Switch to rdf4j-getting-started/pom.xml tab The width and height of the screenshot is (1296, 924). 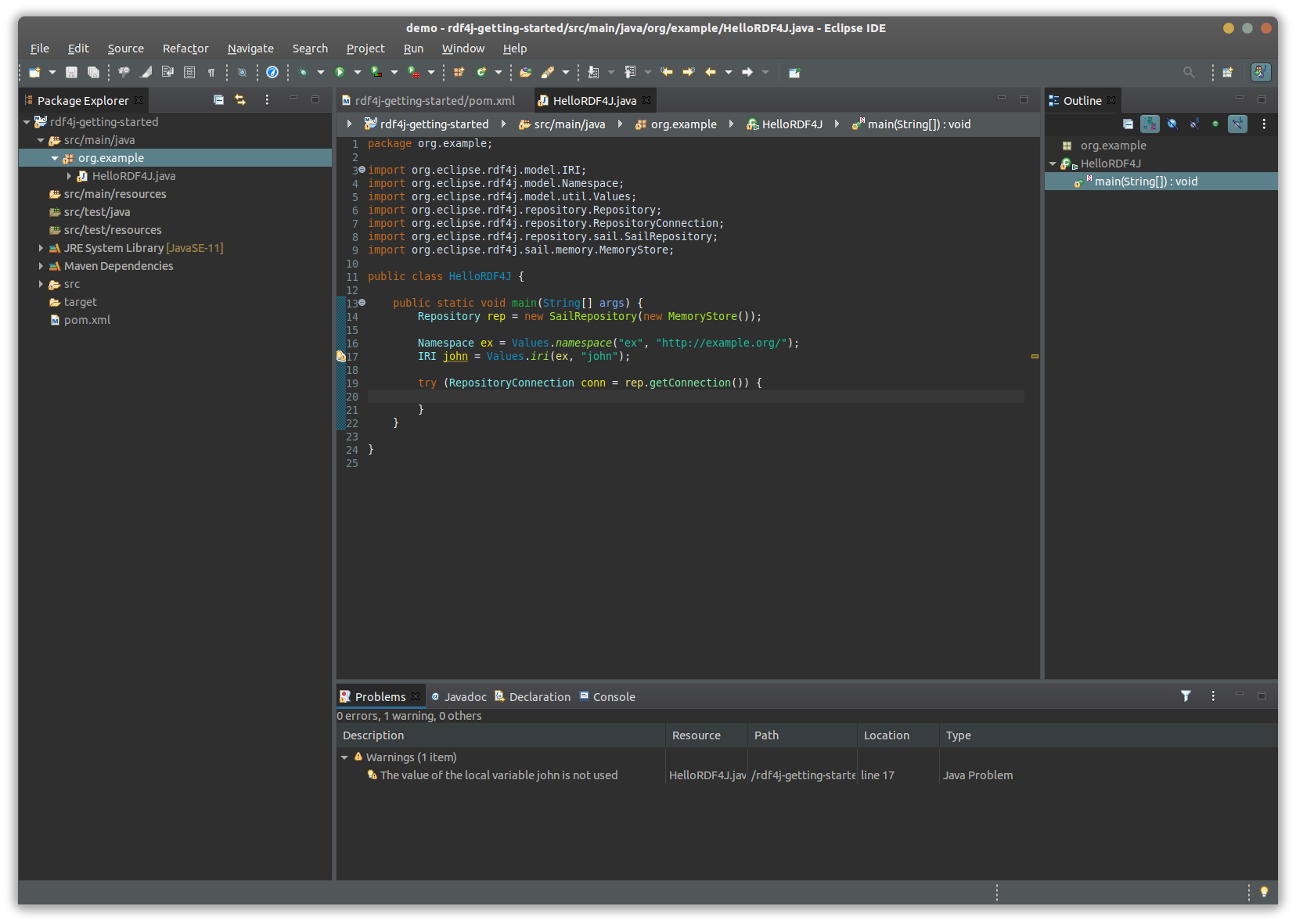point(434,101)
